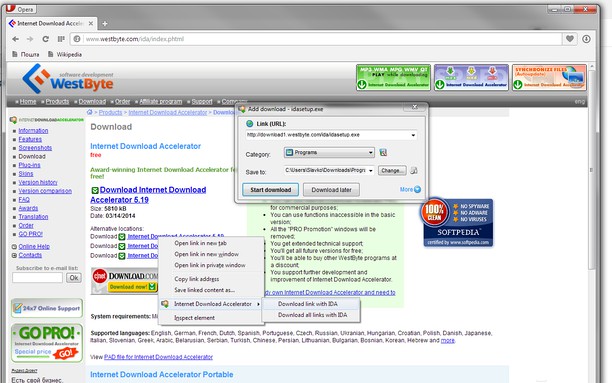Screen dimensions: 612x383
Task: Open Screenshots in the sidebar
Action: pyautogui.click(x=35, y=148)
